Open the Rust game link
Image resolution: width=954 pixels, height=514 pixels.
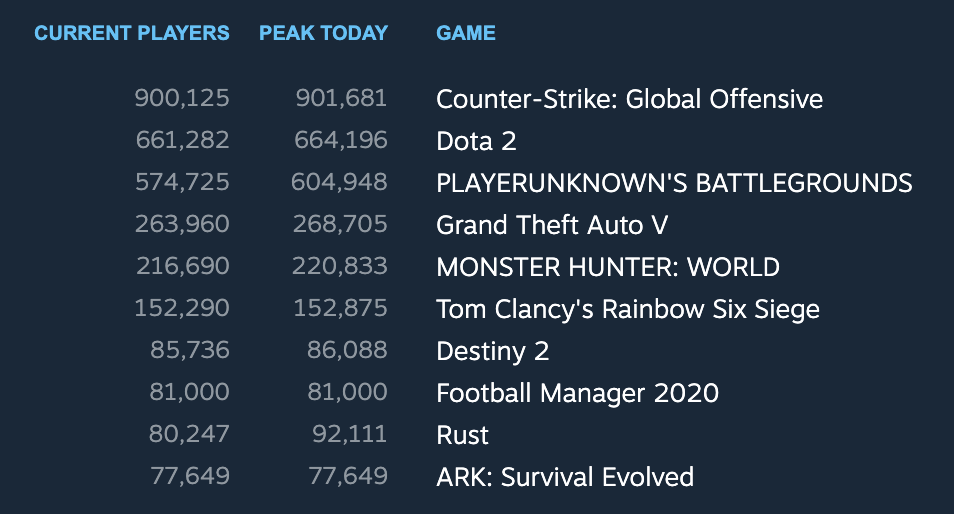coord(462,435)
